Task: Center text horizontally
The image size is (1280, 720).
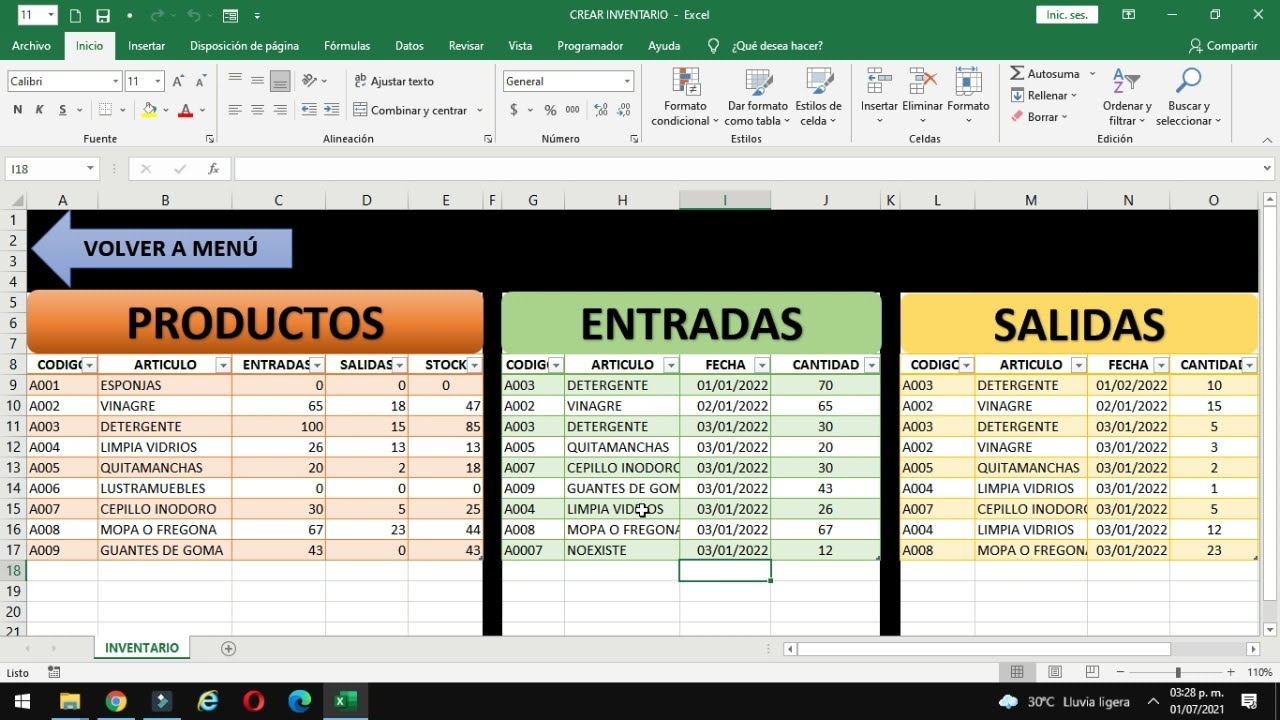Action: click(257, 110)
